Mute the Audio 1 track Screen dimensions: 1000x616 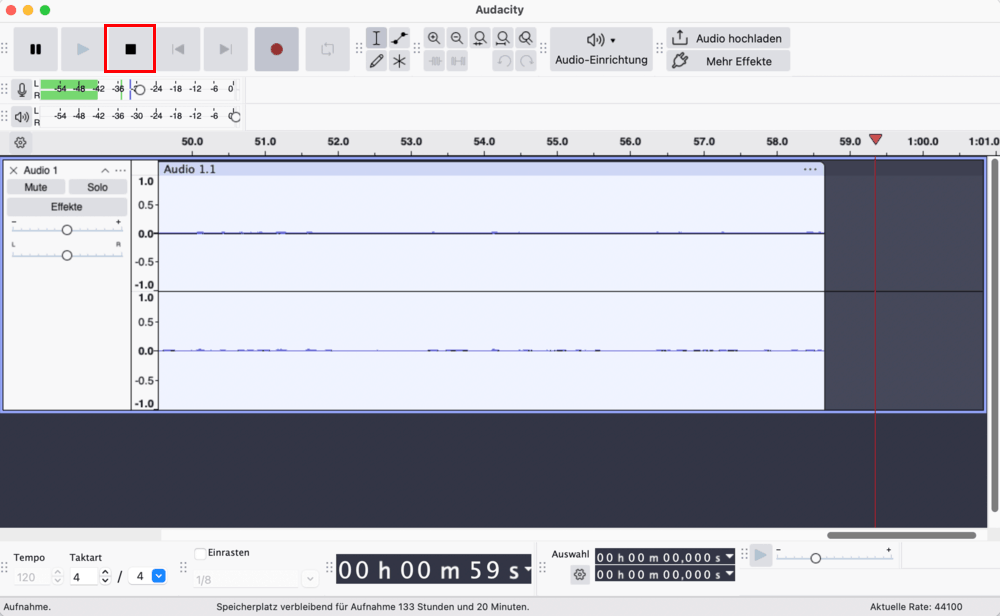pyautogui.click(x=36, y=187)
